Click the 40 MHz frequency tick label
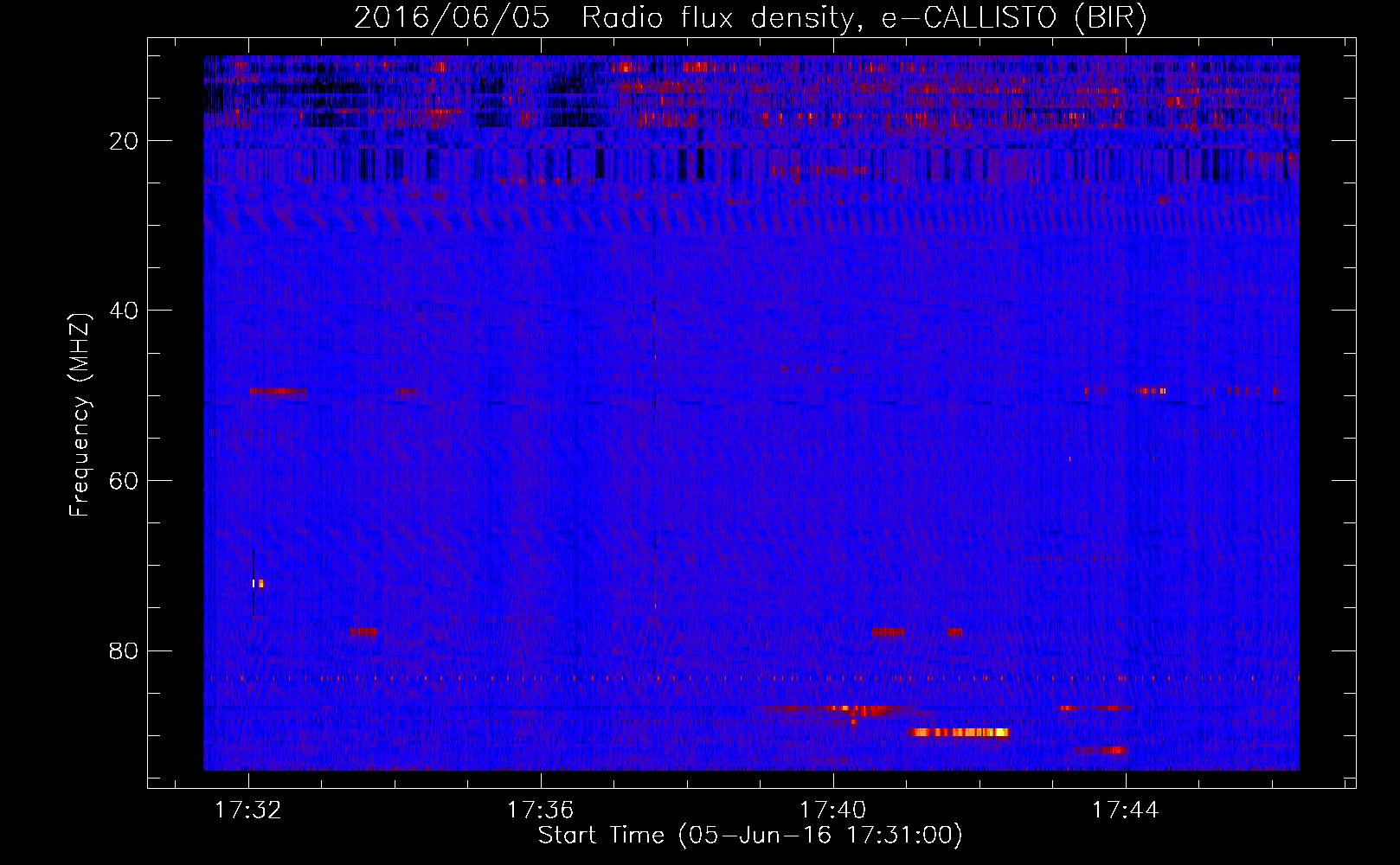The width and height of the screenshot is (1400, 865). click(125, 311)
